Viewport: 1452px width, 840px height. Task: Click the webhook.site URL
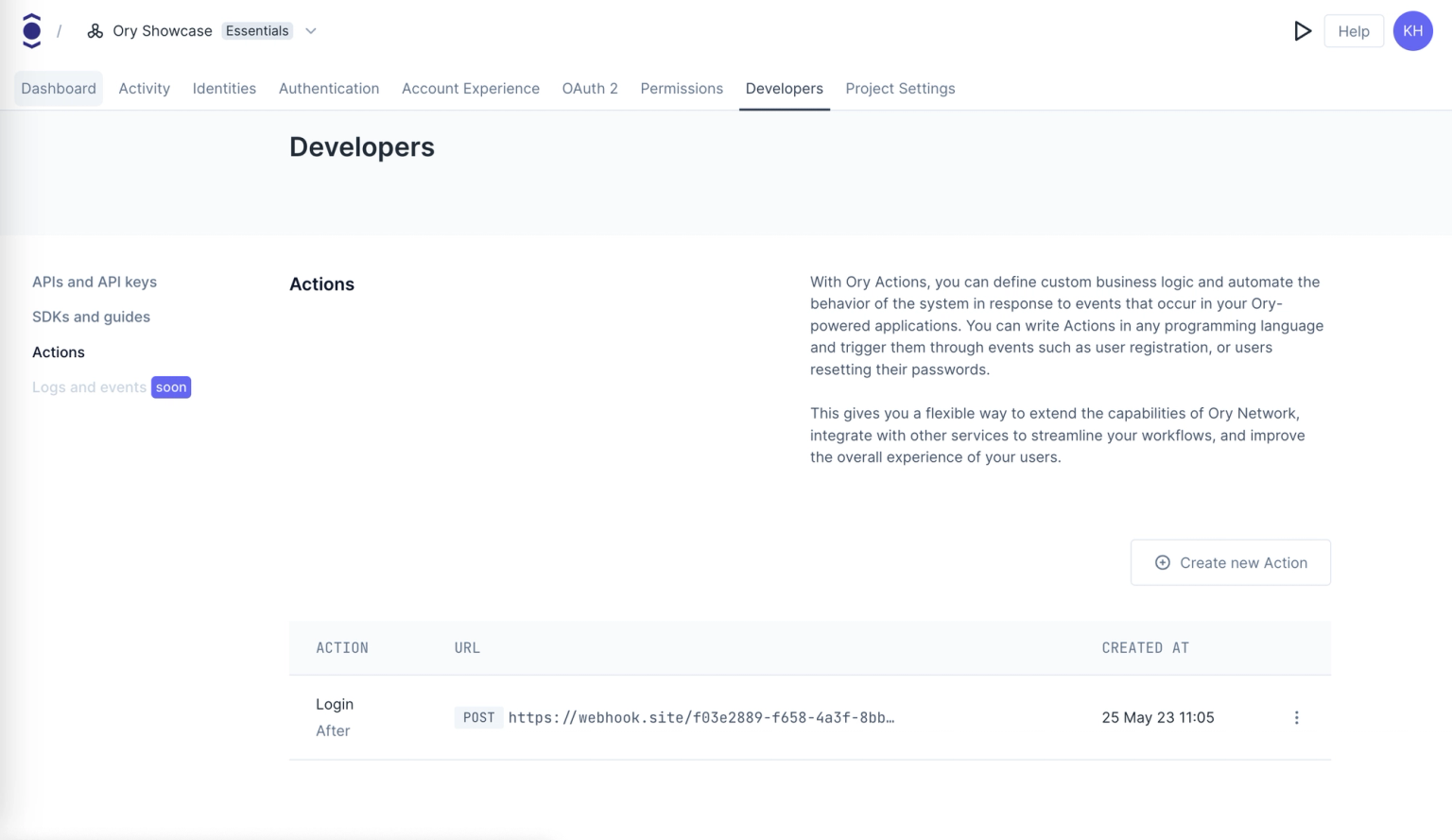click(x=701, y=717)
